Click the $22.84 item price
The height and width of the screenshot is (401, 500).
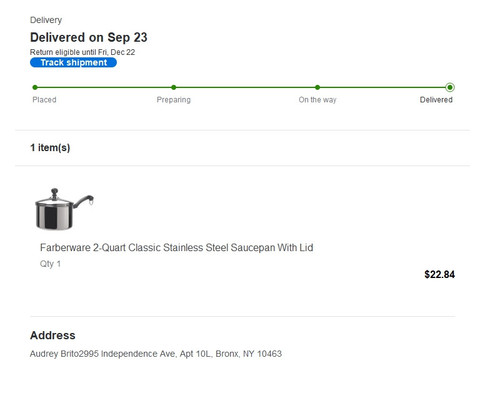(439, 274)
